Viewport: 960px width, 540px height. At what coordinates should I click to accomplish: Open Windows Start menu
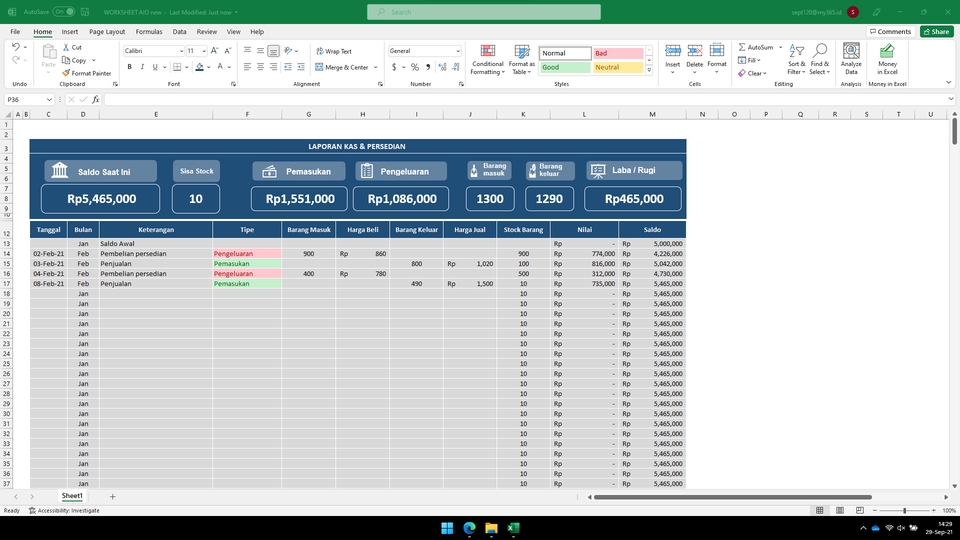pyautogui.click(x=447, y=528)
